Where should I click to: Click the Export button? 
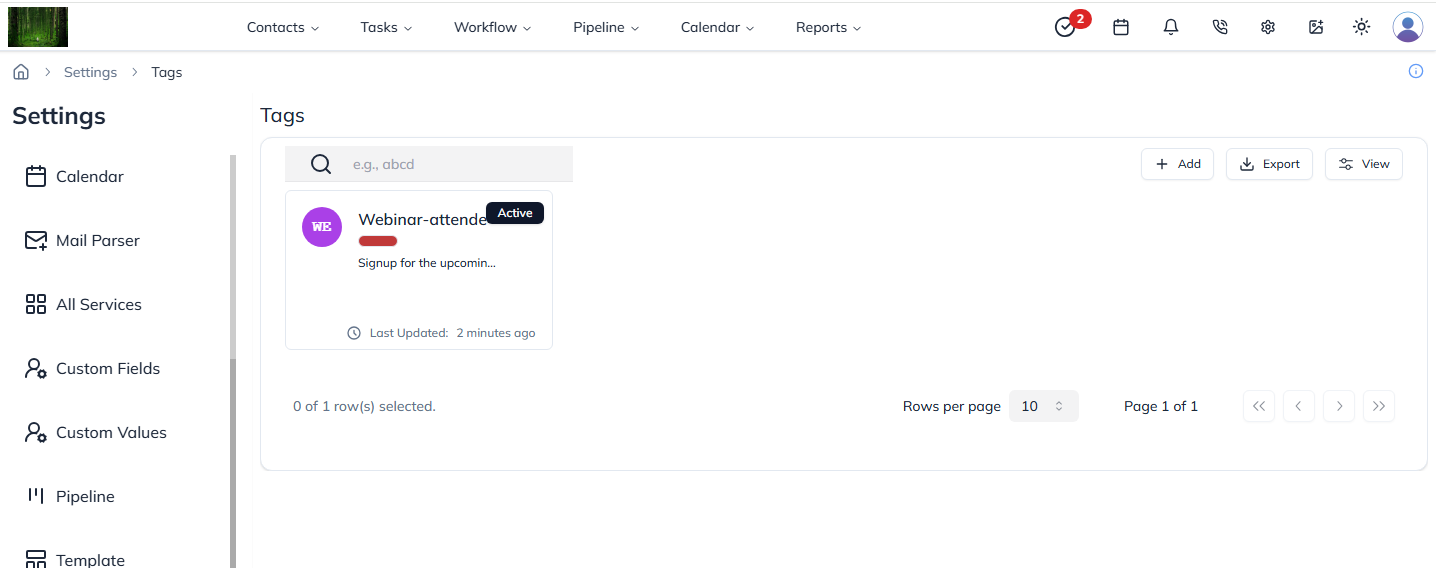point(1269,164)
